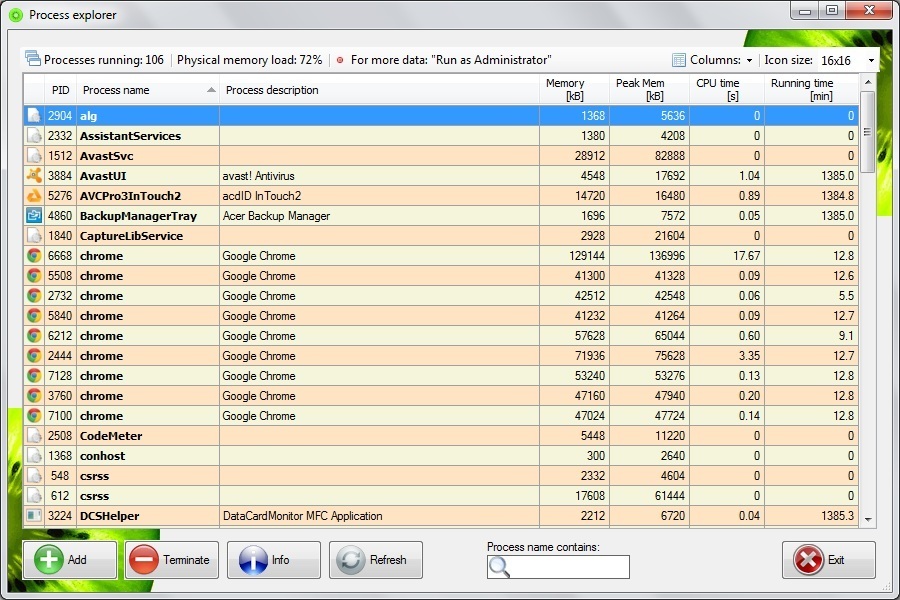This screenshot has width=900, height=600.
Task: Click the Chrome icon for PID 3760
Action: click(x=34, y=396)
